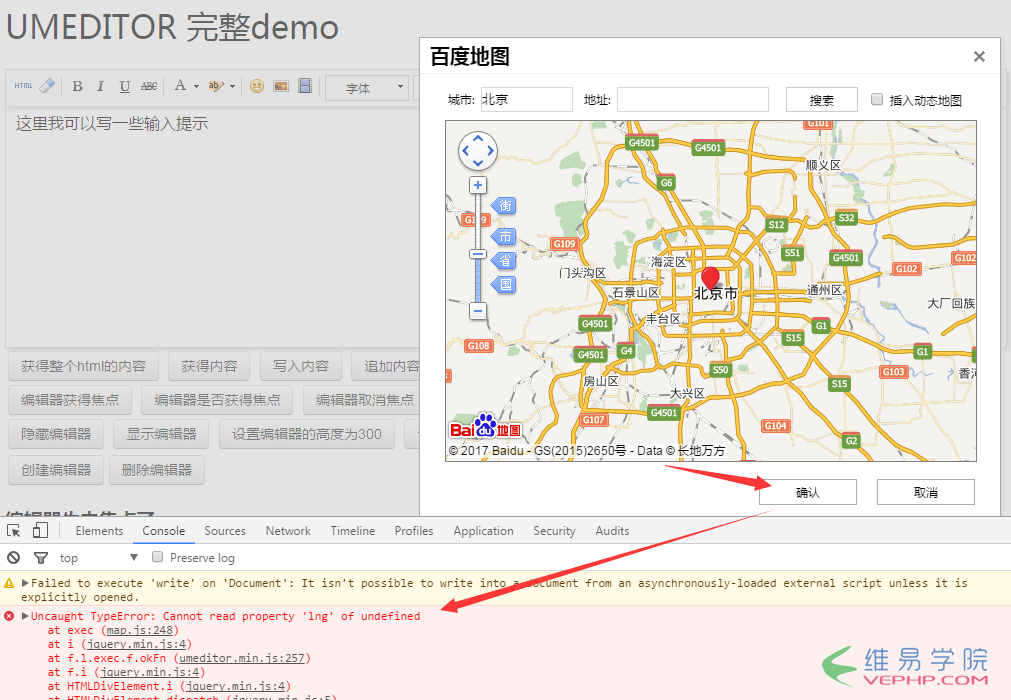The image size is (1011, 700).
Task: Select the 省 province zoom level
Action: 504,260
